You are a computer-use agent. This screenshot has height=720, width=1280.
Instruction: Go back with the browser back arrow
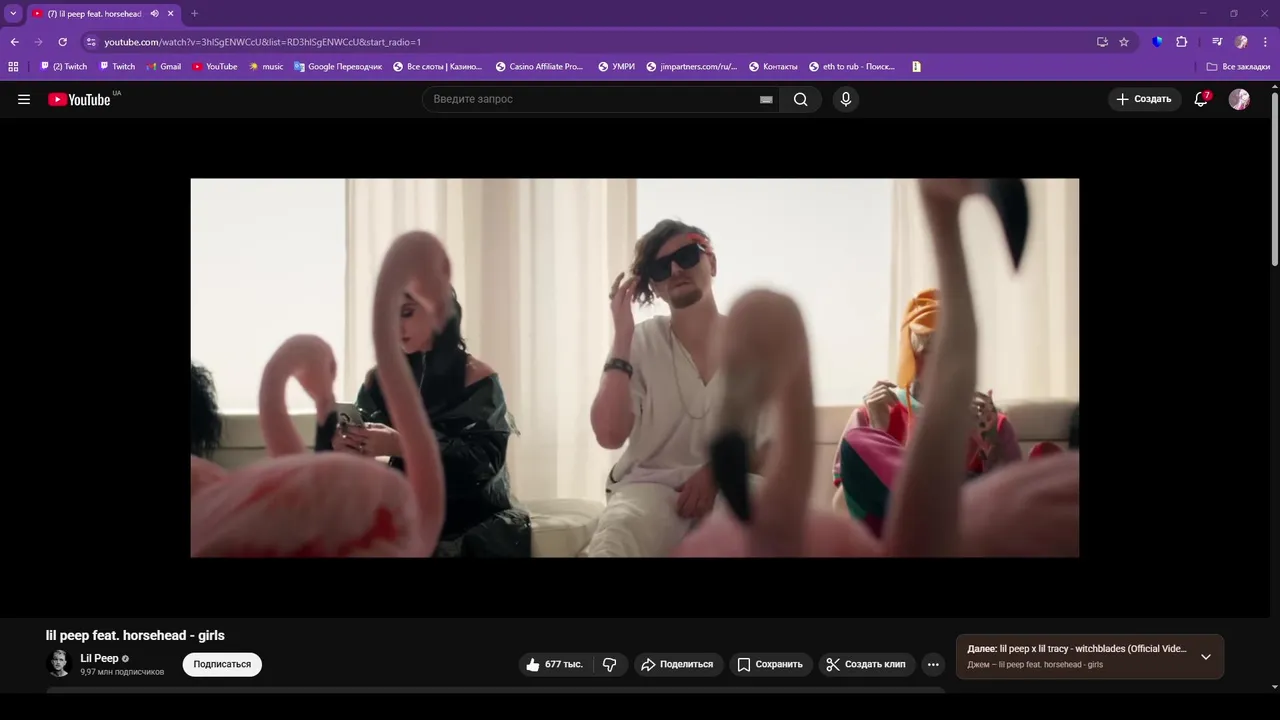click(14, 42)
